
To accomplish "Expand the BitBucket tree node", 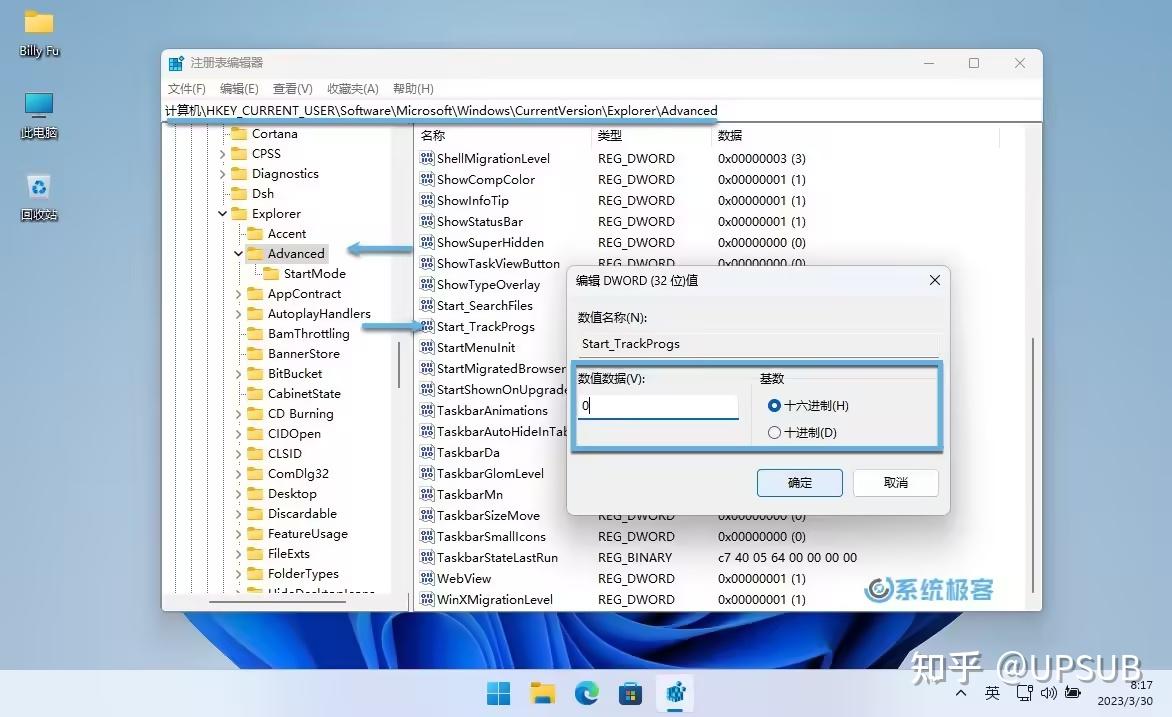I will 238,374.
